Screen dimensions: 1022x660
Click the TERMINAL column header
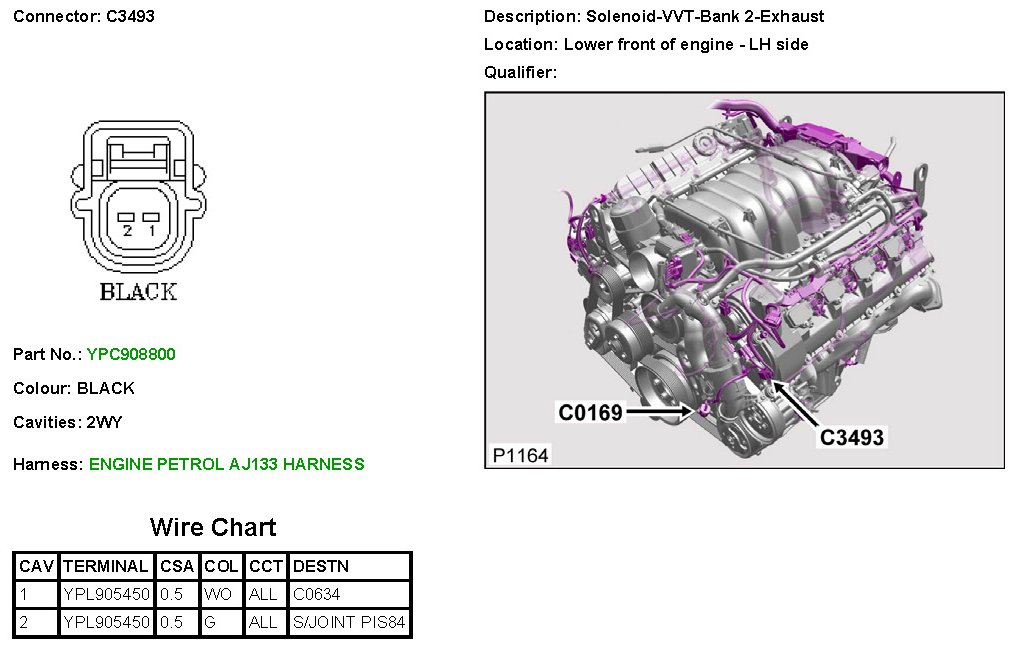pyautogui.click(x=106, y=566)
